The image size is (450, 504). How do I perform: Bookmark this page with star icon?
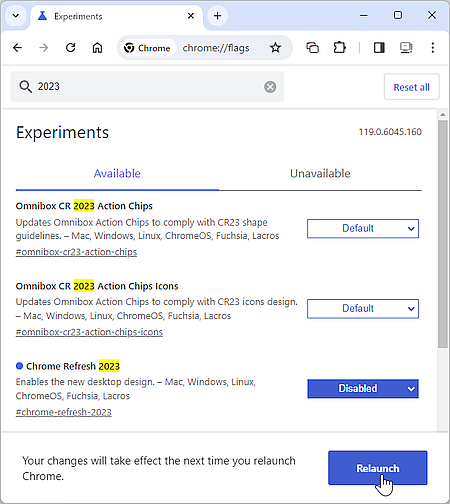(x=275, y=48)
